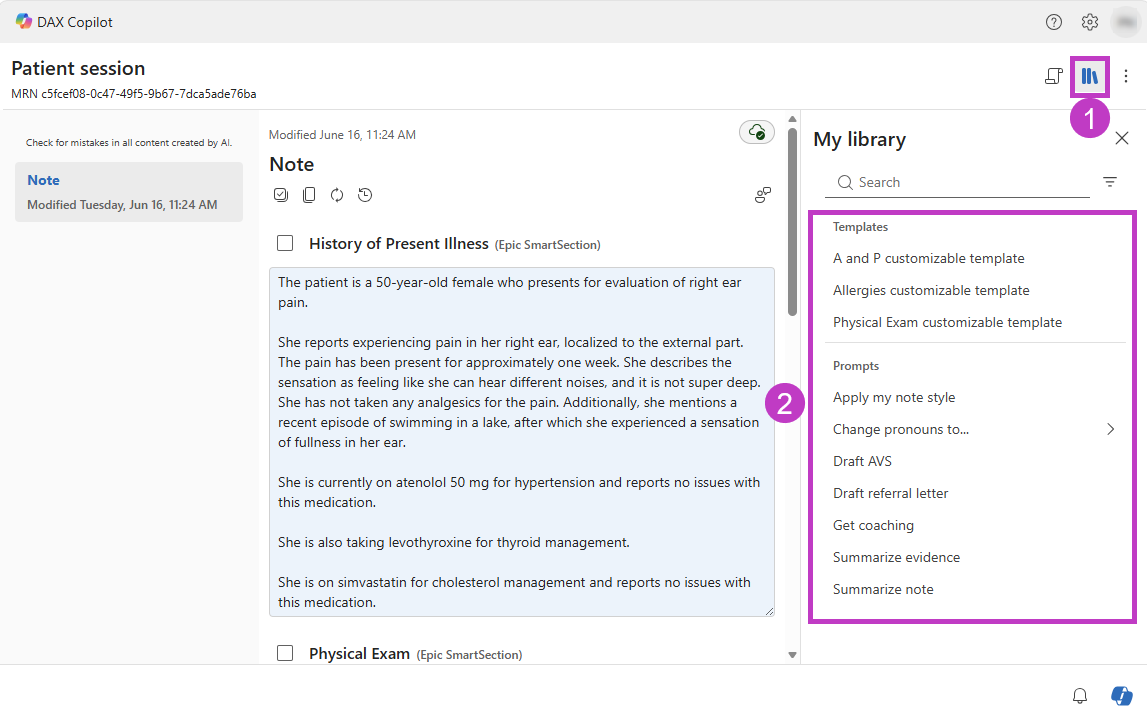The height and width of the screenshot is (726, 1147).
Task: Open the Copilot chat icon at bottom right
Action: (x=1121, y=695)
